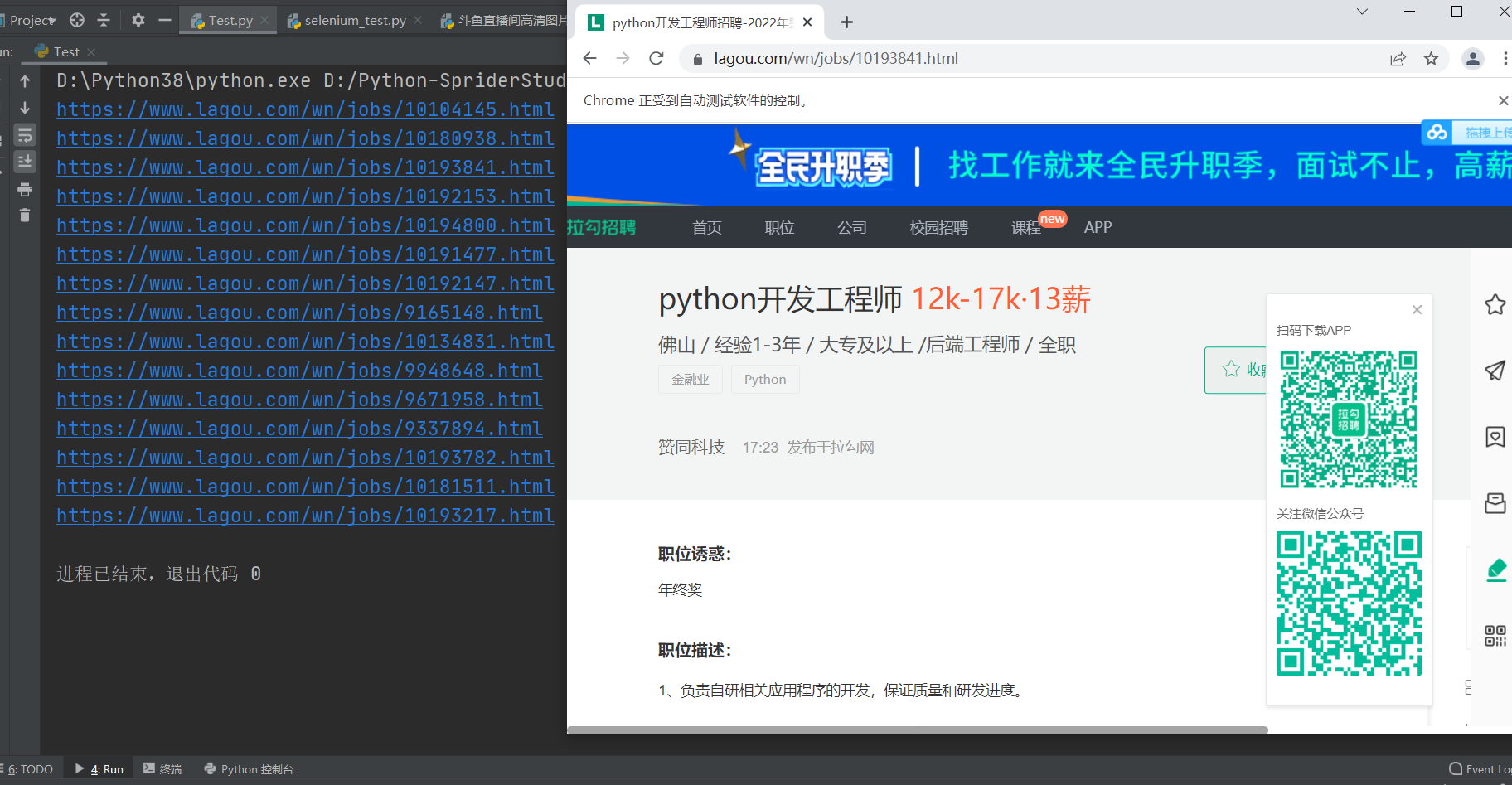Click the collapse all icon in Project toolbar
This screenshot has height=785, width=1512.
coord(104,20)
